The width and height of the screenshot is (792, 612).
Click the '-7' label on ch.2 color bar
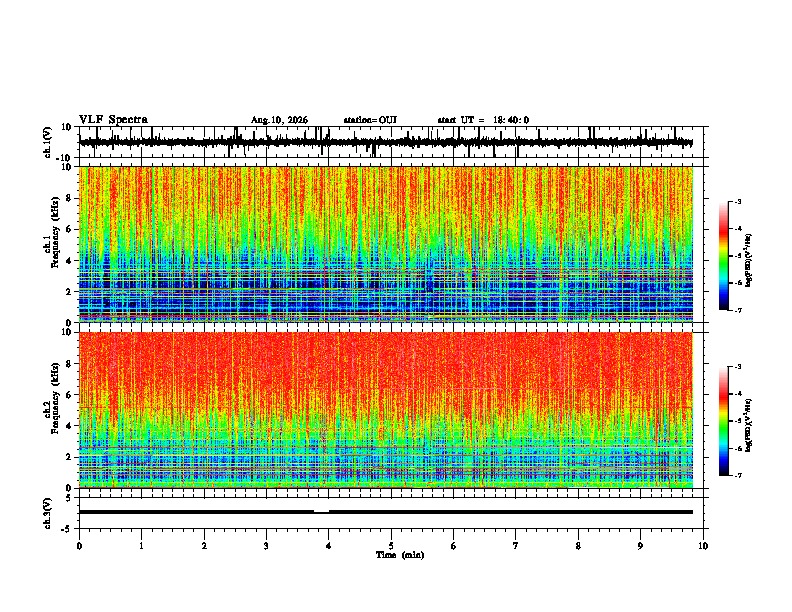point(738,475)
